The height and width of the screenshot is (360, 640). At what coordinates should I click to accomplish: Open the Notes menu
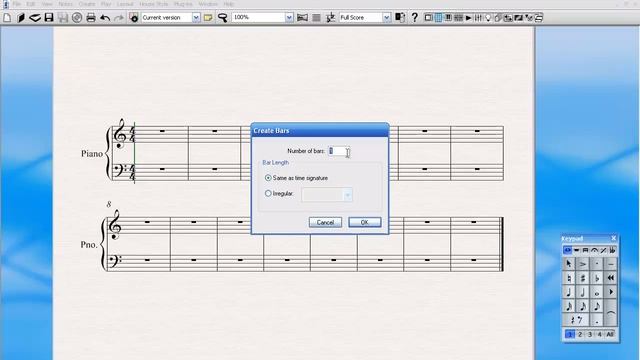pos(65,4)
